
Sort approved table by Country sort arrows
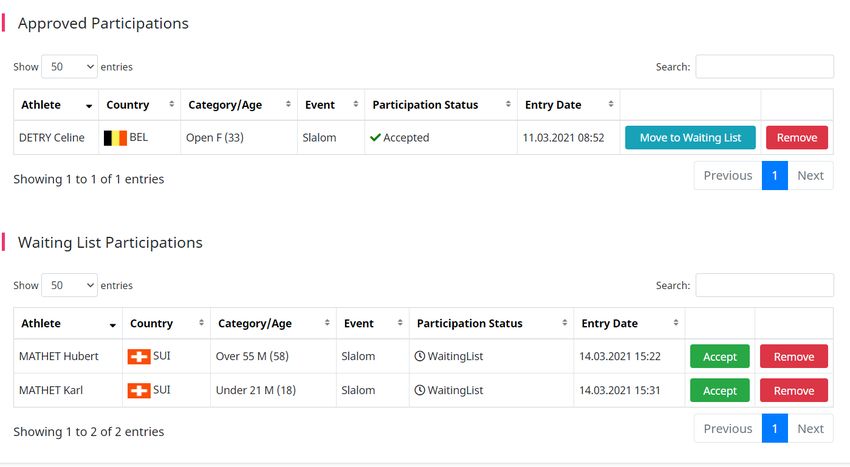[x=171, y=104]
